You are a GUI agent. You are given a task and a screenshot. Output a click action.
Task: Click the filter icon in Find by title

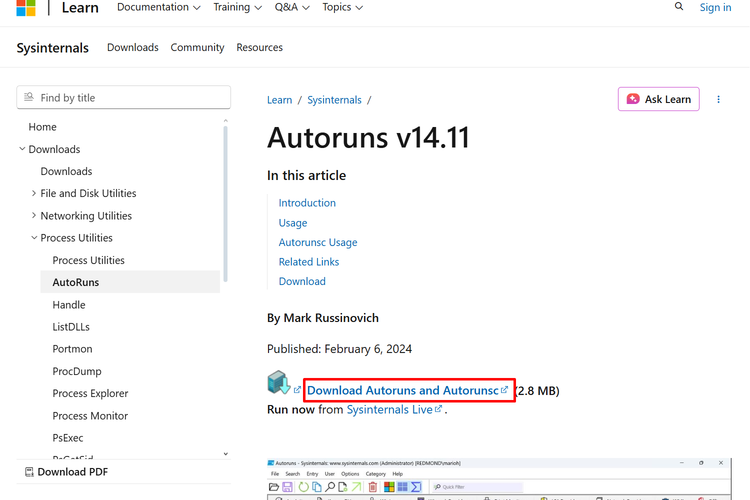[29, 98]
